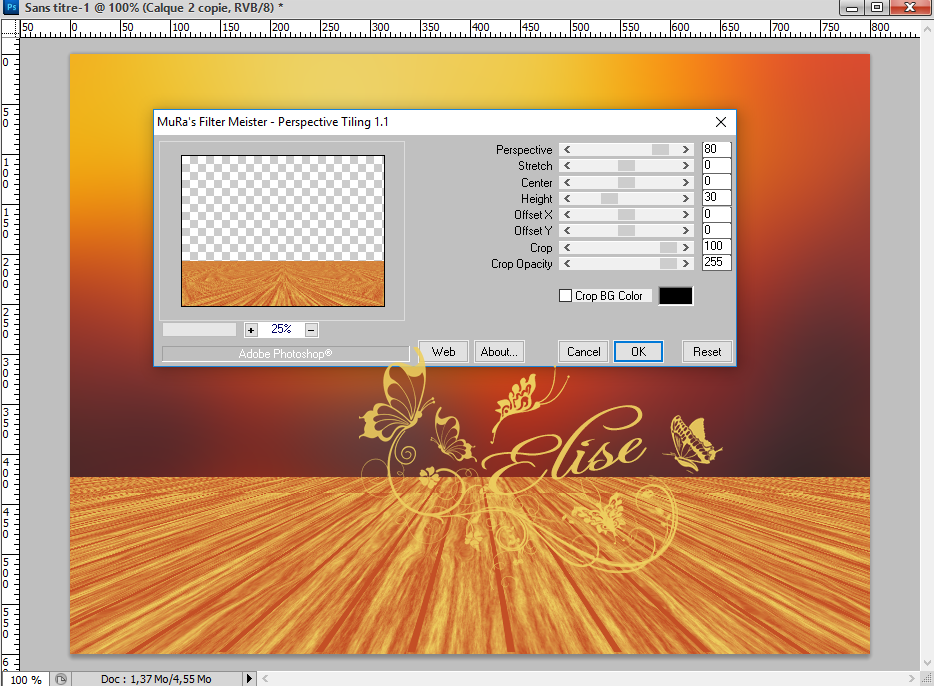Click left arrow of the Height slider
Screen dimensions: 934x686
click(x=567, y=199)
